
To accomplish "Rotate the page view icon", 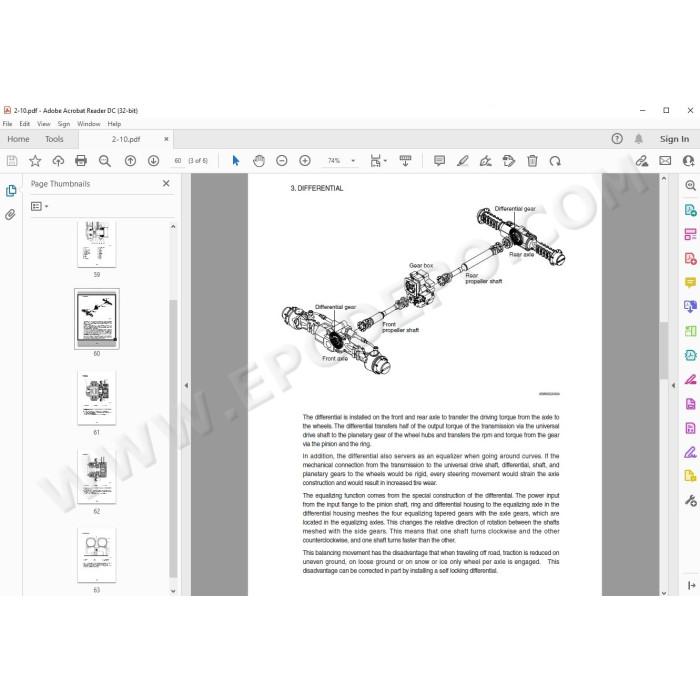I will [555, 161].
